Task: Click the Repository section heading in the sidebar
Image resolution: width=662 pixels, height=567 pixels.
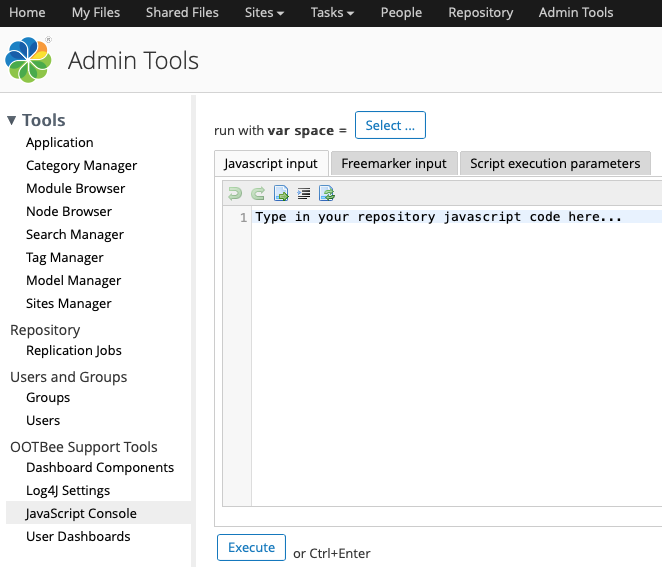Action: point(45,330)
